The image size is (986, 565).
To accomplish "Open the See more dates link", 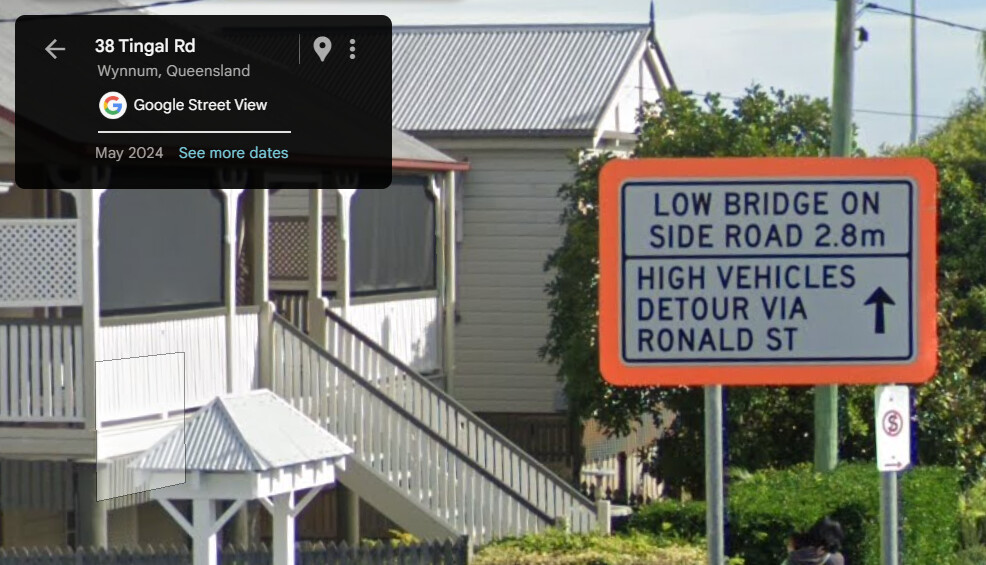I will (233, 153).
